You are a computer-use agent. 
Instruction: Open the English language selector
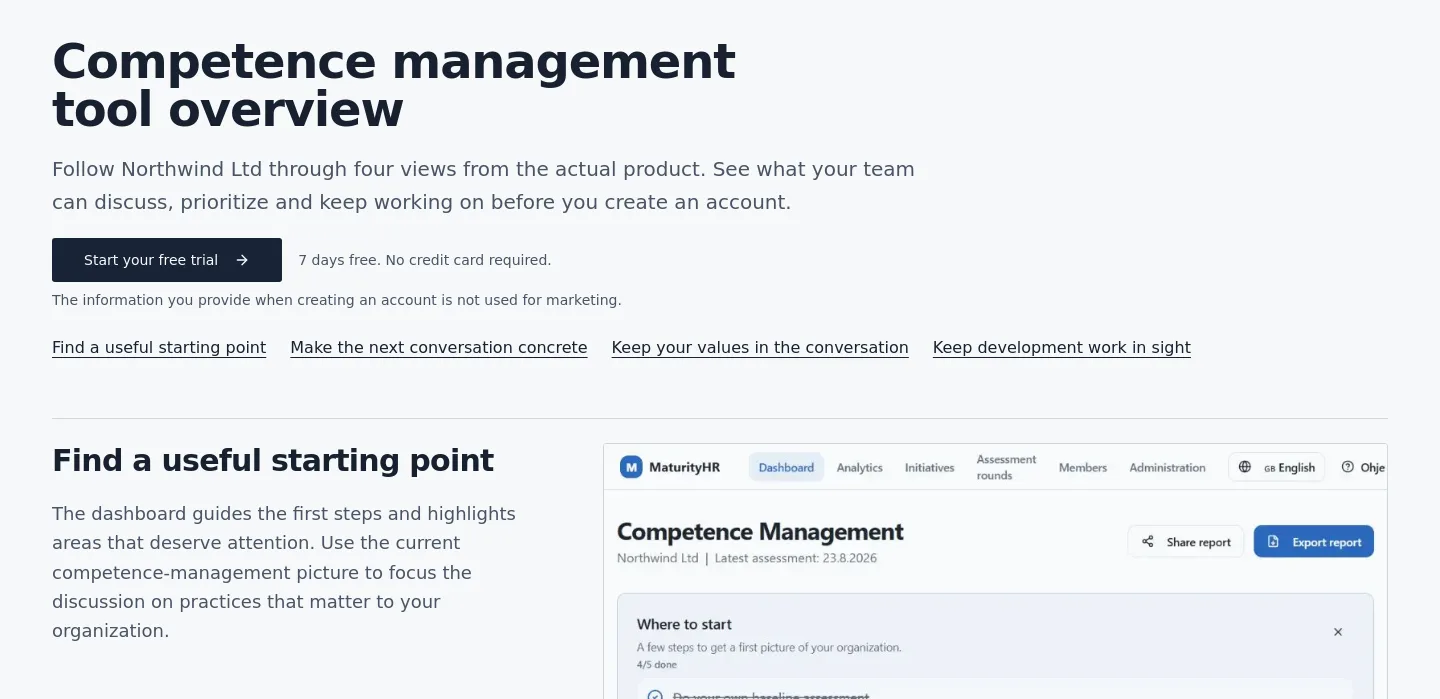(x=1277, y=467)
